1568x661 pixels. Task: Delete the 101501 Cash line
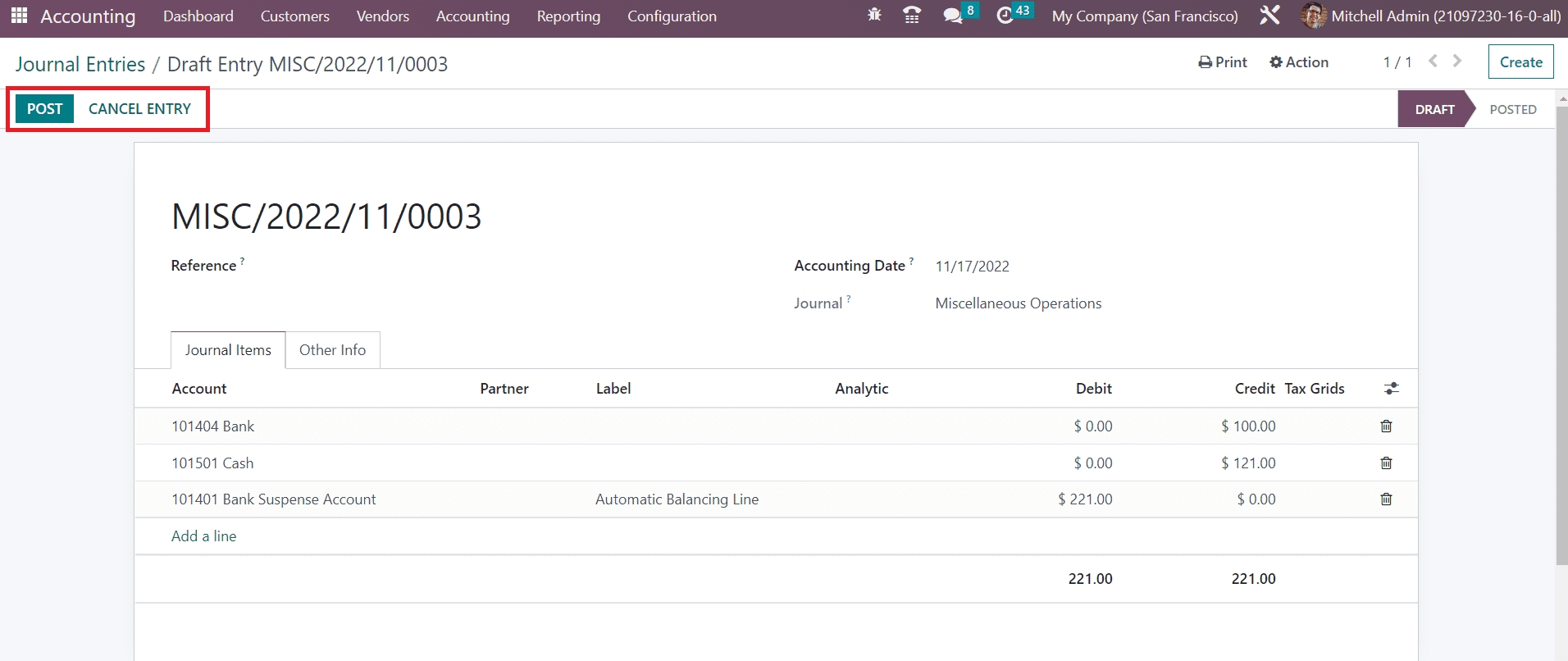pyautogui.click(x=1386, y=463)
